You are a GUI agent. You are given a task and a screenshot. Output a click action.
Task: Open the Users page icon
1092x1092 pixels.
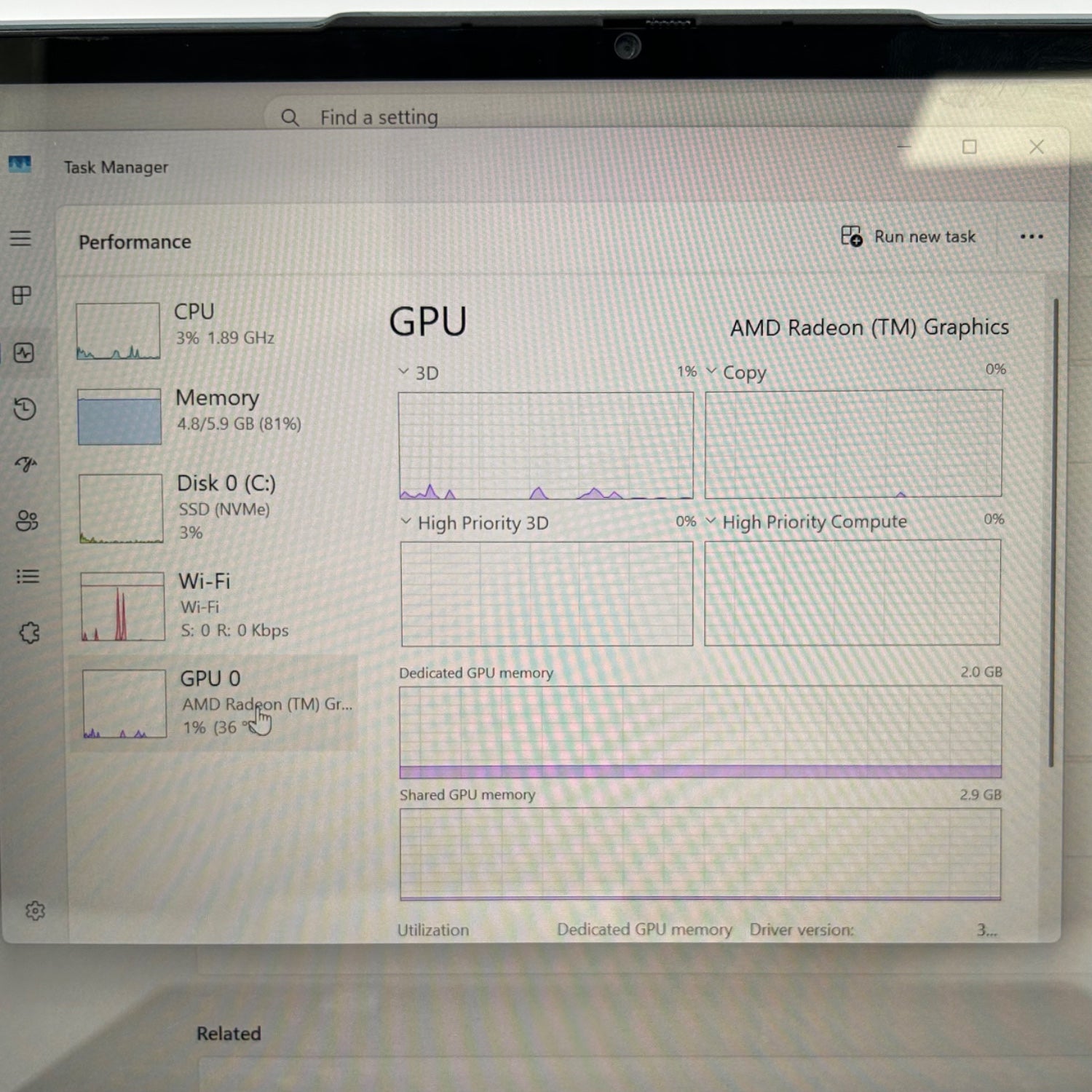click(27, 520)
